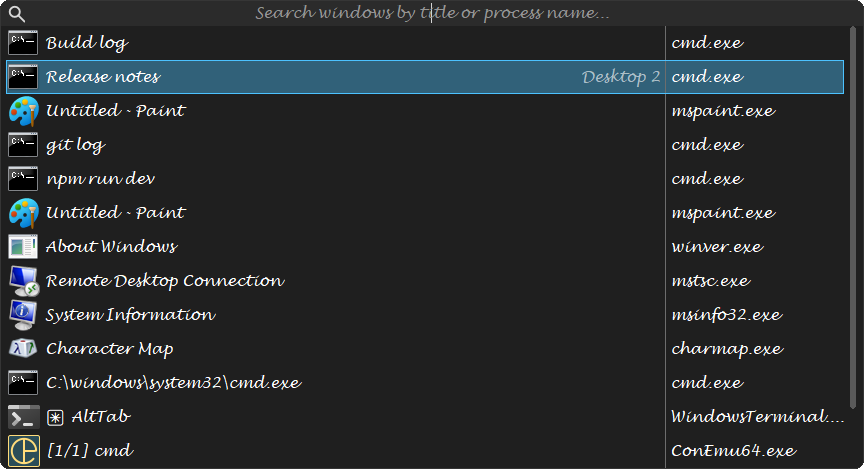The image size is (864, 469).
Task: Click the Windows Terminal icon beside AltTab
Action: pyautogui.click(x=24, y=417)
